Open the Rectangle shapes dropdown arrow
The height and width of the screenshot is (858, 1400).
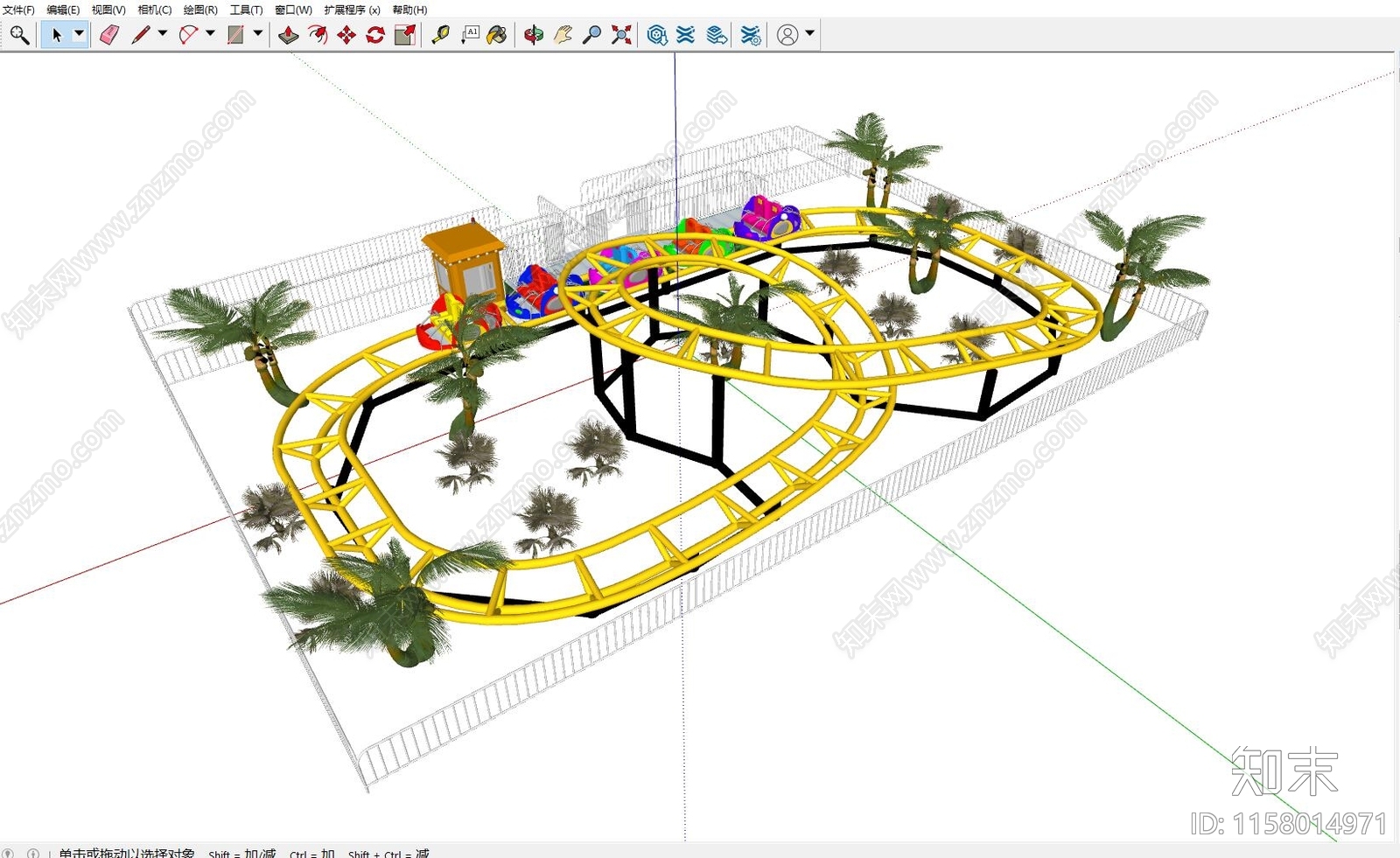pyautogui.click(x=258, y=34)
